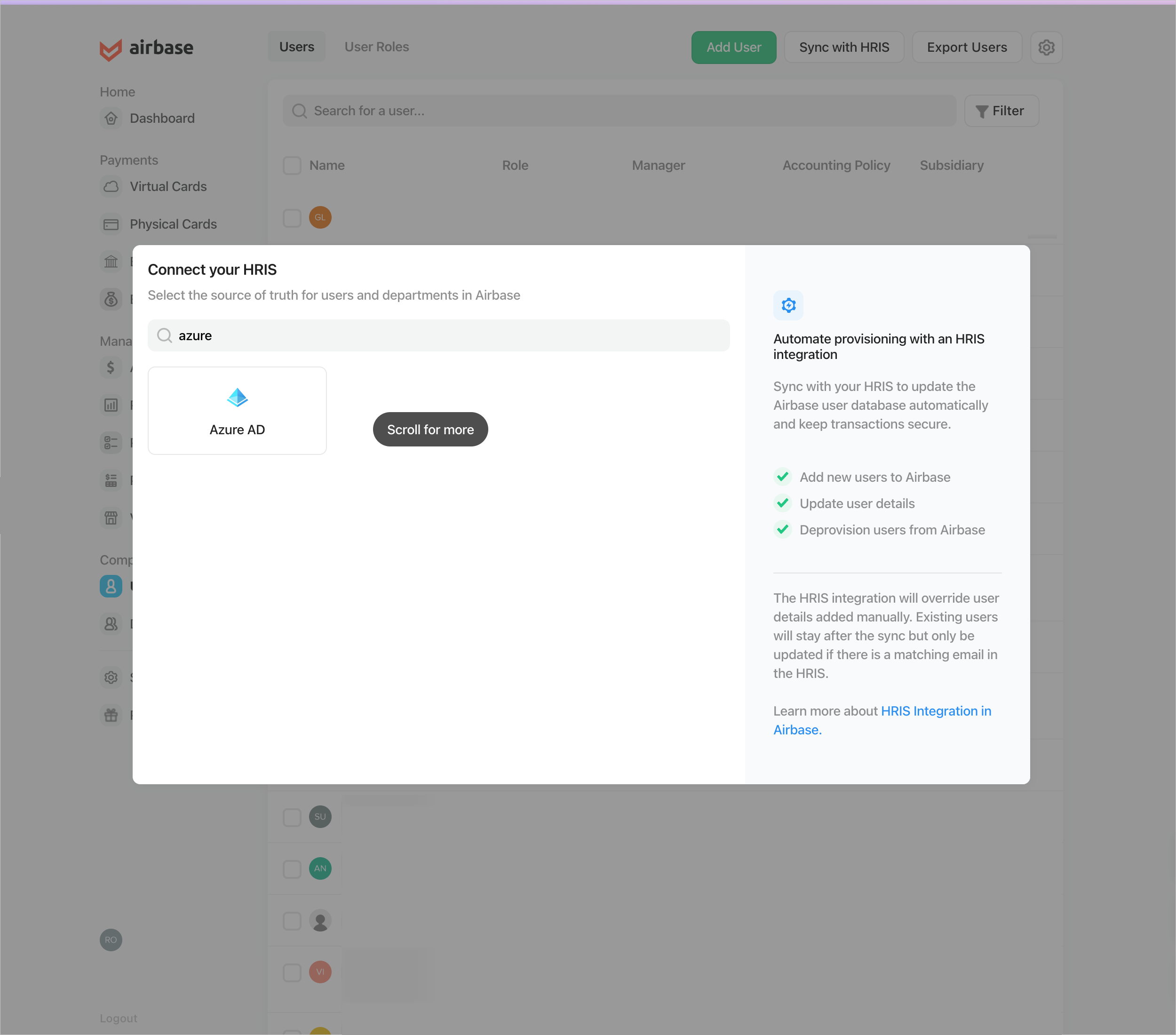
Task: Click the settings gear icon top right
Action: (x=1047, y=47)
